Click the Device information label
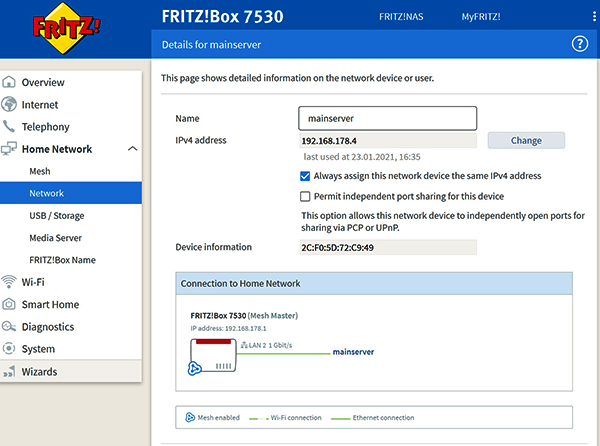 (214, 247)
